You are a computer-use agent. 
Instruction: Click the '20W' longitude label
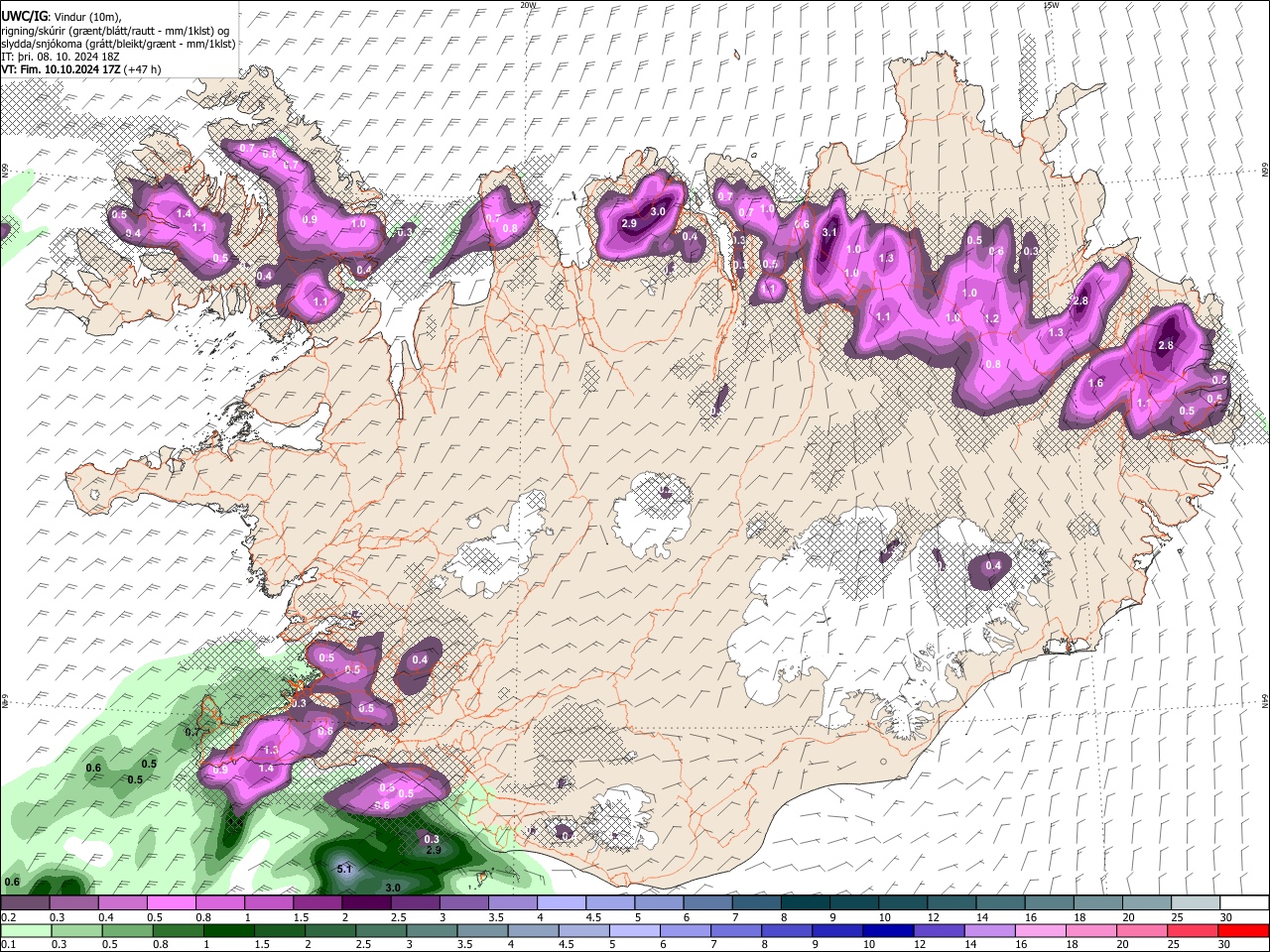[x=528, y=5]
